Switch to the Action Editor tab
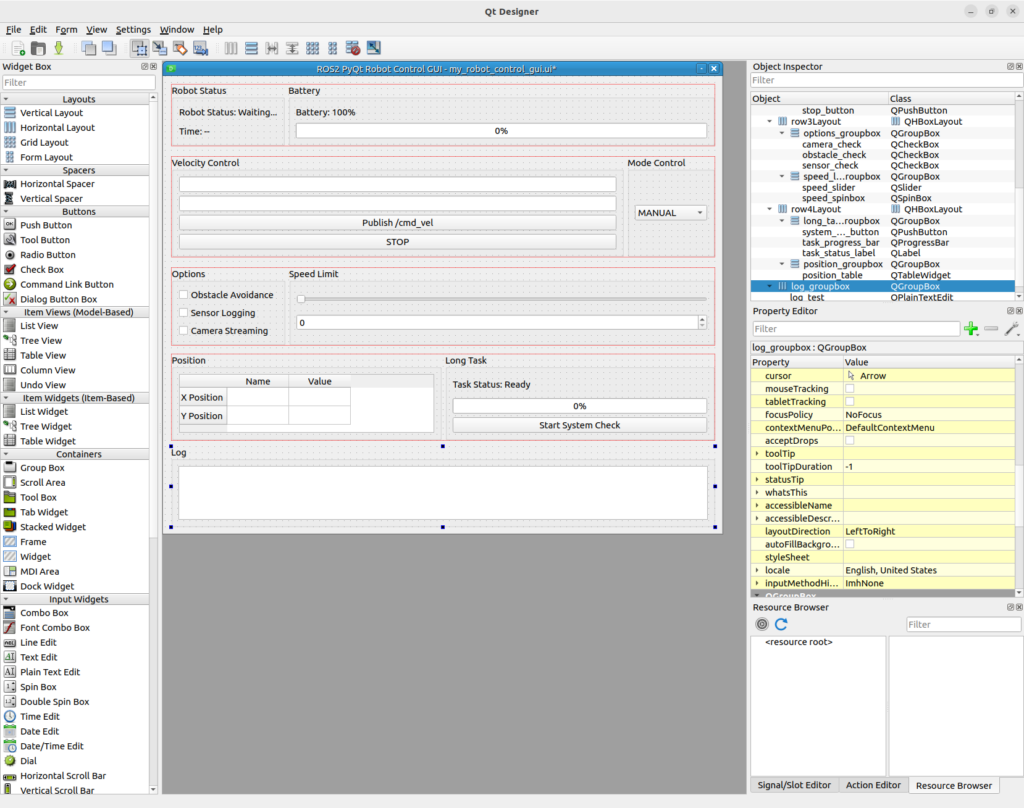This screenshot has height=808, width=1024. point(873,785)
